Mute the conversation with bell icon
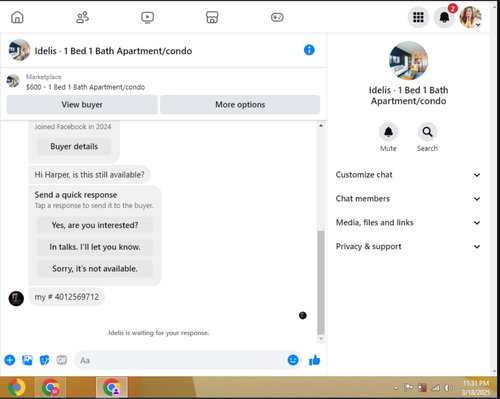Screen dimensions: 500x399 (388, 132)
